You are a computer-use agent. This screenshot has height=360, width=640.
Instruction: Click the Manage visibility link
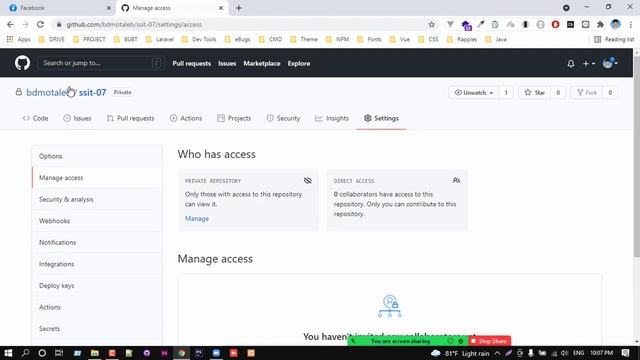click(197, 219)
